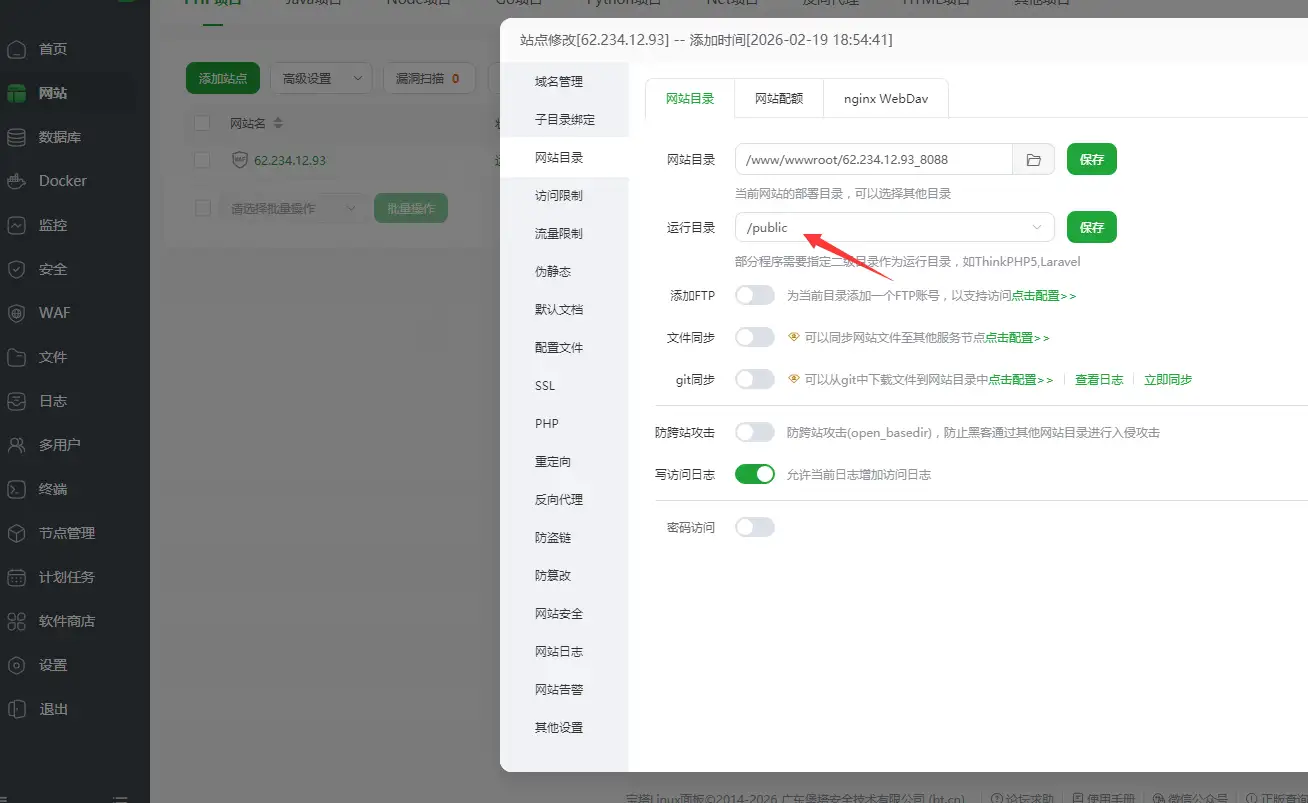The image size is (1308, 803).
Task: Click the folder browse icon beside 网站目录 path
Action: (x=1034, y=159)
